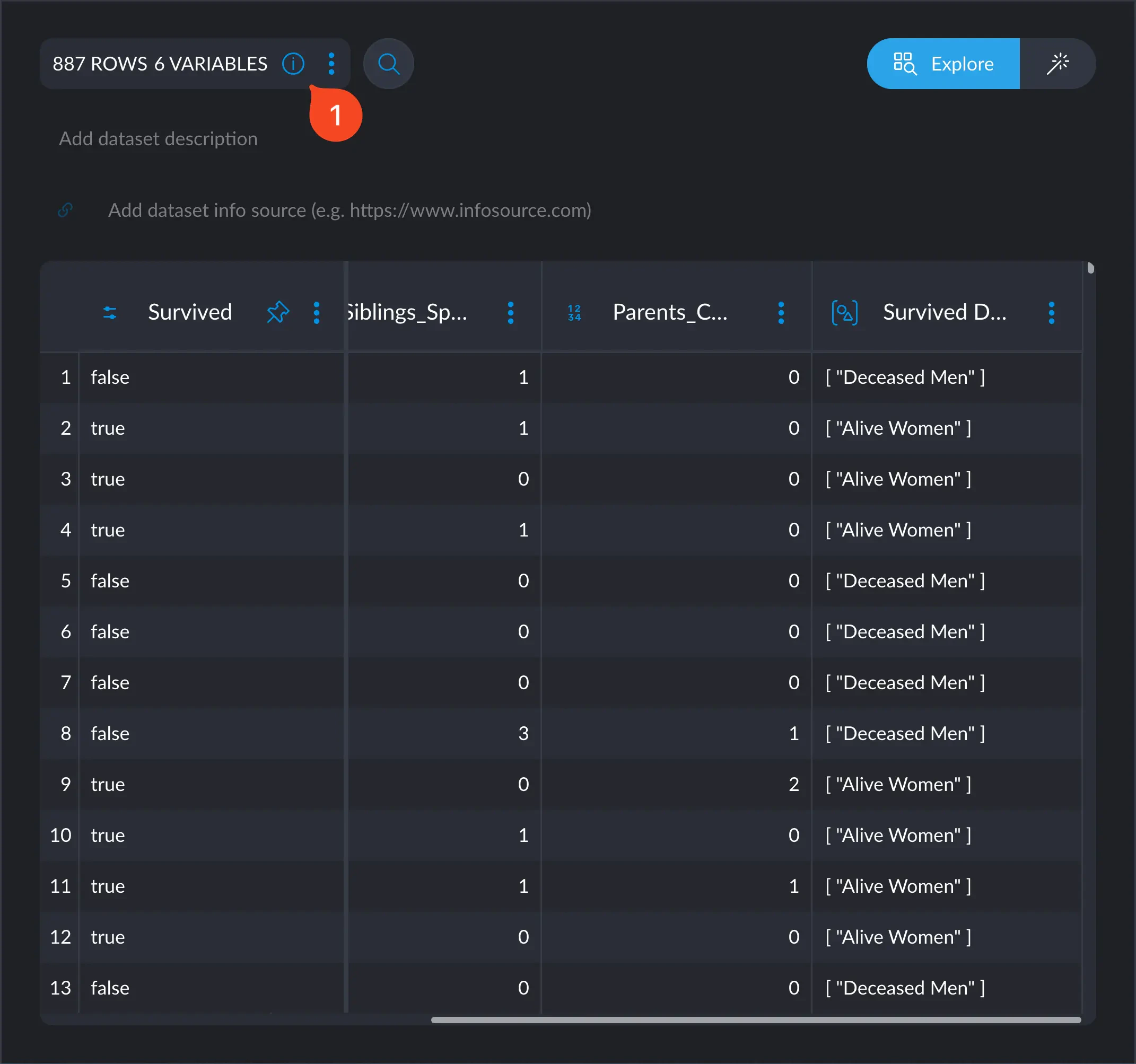Viewport: 1136px width, 1064px height.
Task: Open dataset options three-dot menu
Action: click(331, 64)
